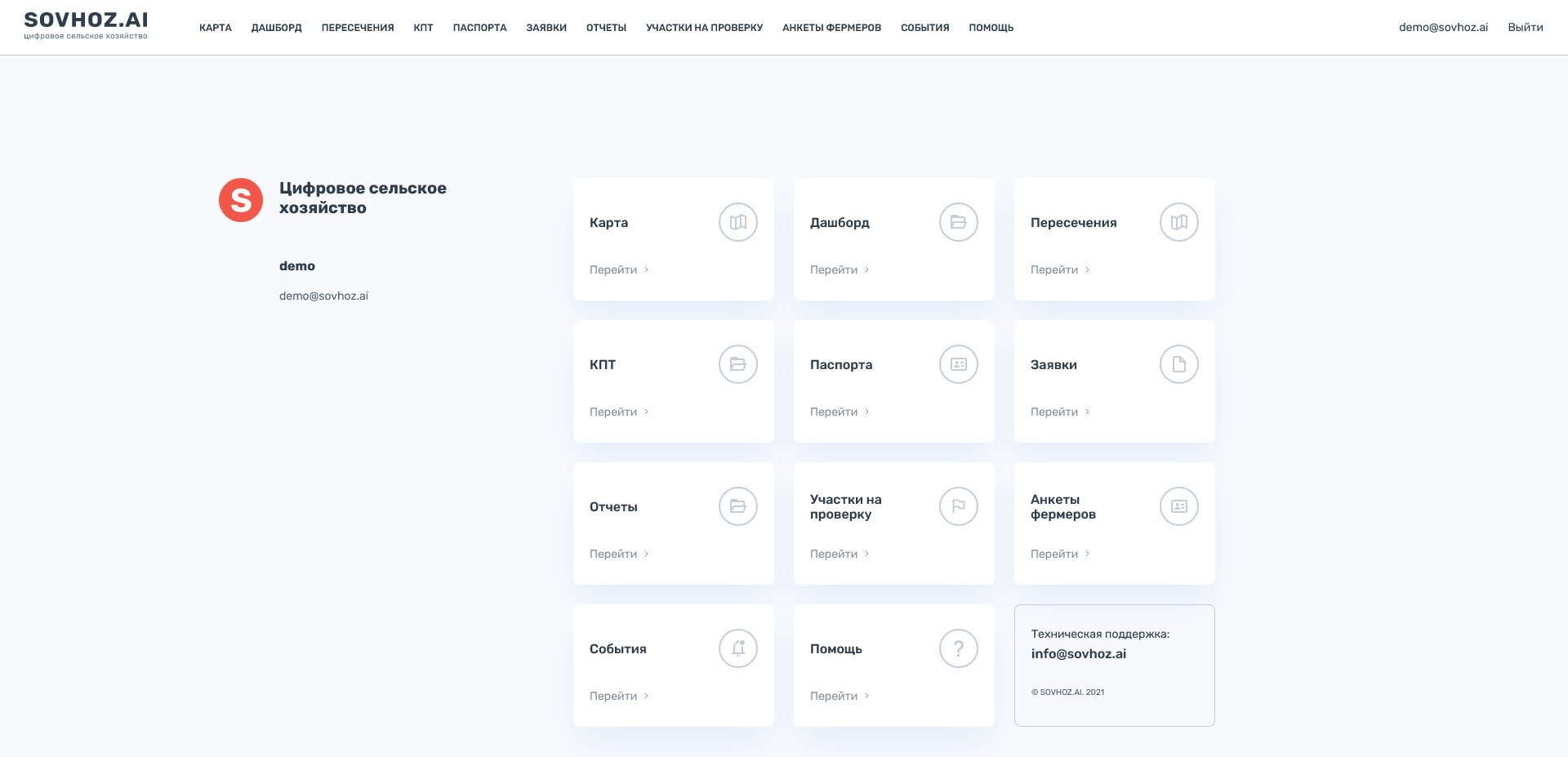Click the document icon on the Заявки card
The width and height of the screenshot is (1568, 757).
1178,364
